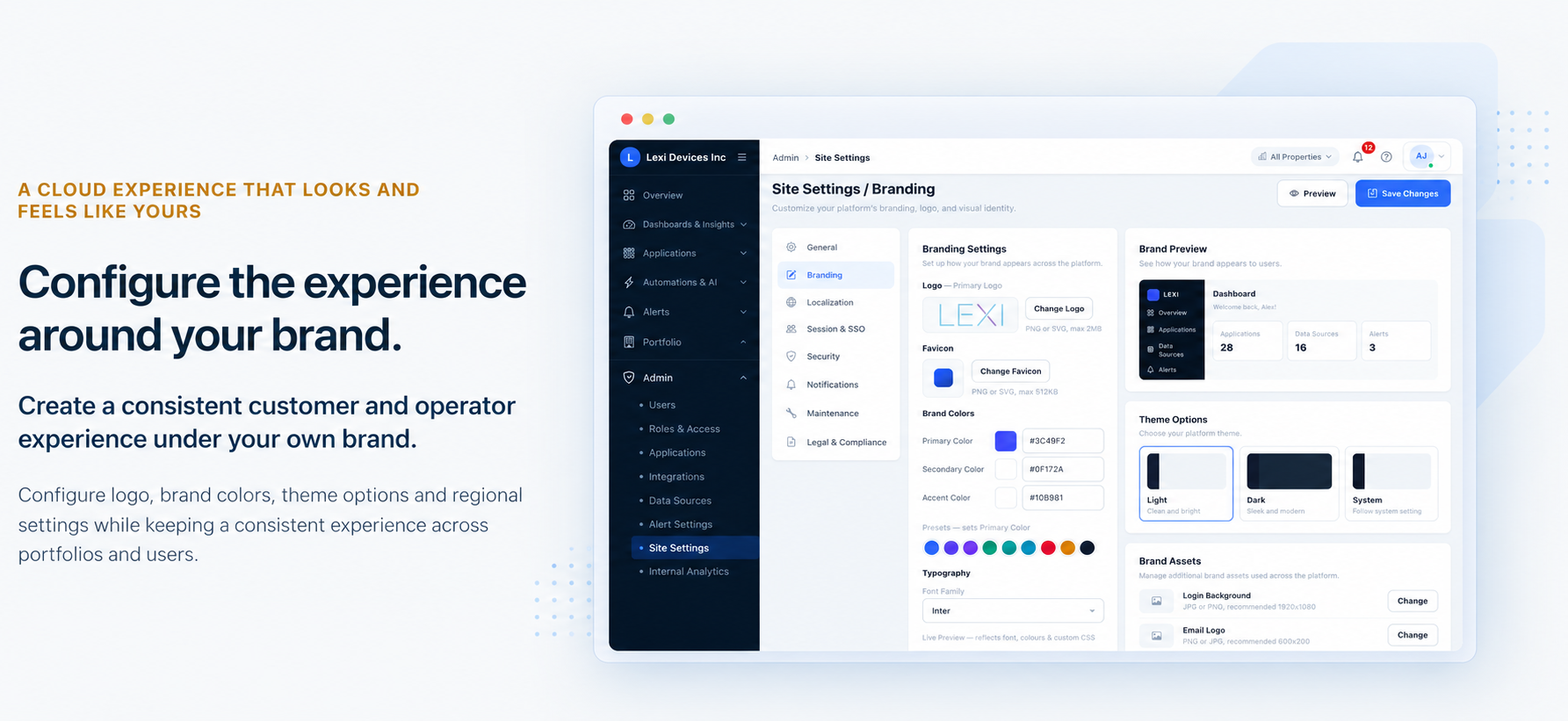Click the Accent Color swatch

1006,497
